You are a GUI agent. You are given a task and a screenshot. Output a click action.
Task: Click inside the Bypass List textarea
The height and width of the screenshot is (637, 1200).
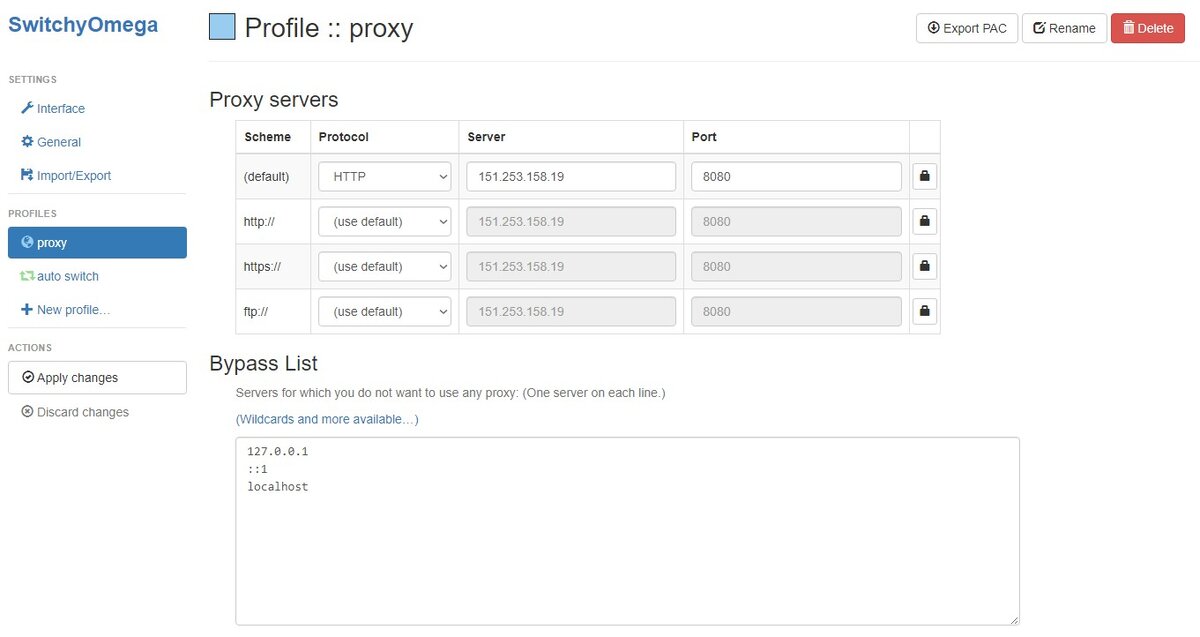click(627, 531)
